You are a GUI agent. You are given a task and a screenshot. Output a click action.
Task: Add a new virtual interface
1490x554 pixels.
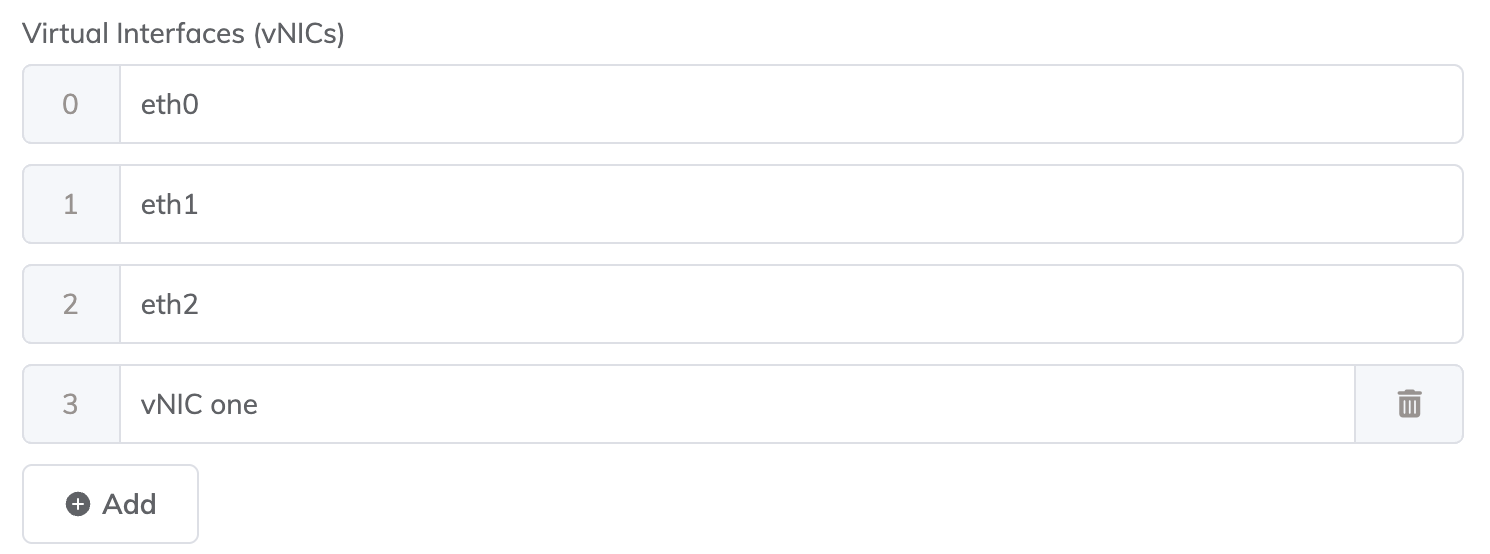(111, 504)
